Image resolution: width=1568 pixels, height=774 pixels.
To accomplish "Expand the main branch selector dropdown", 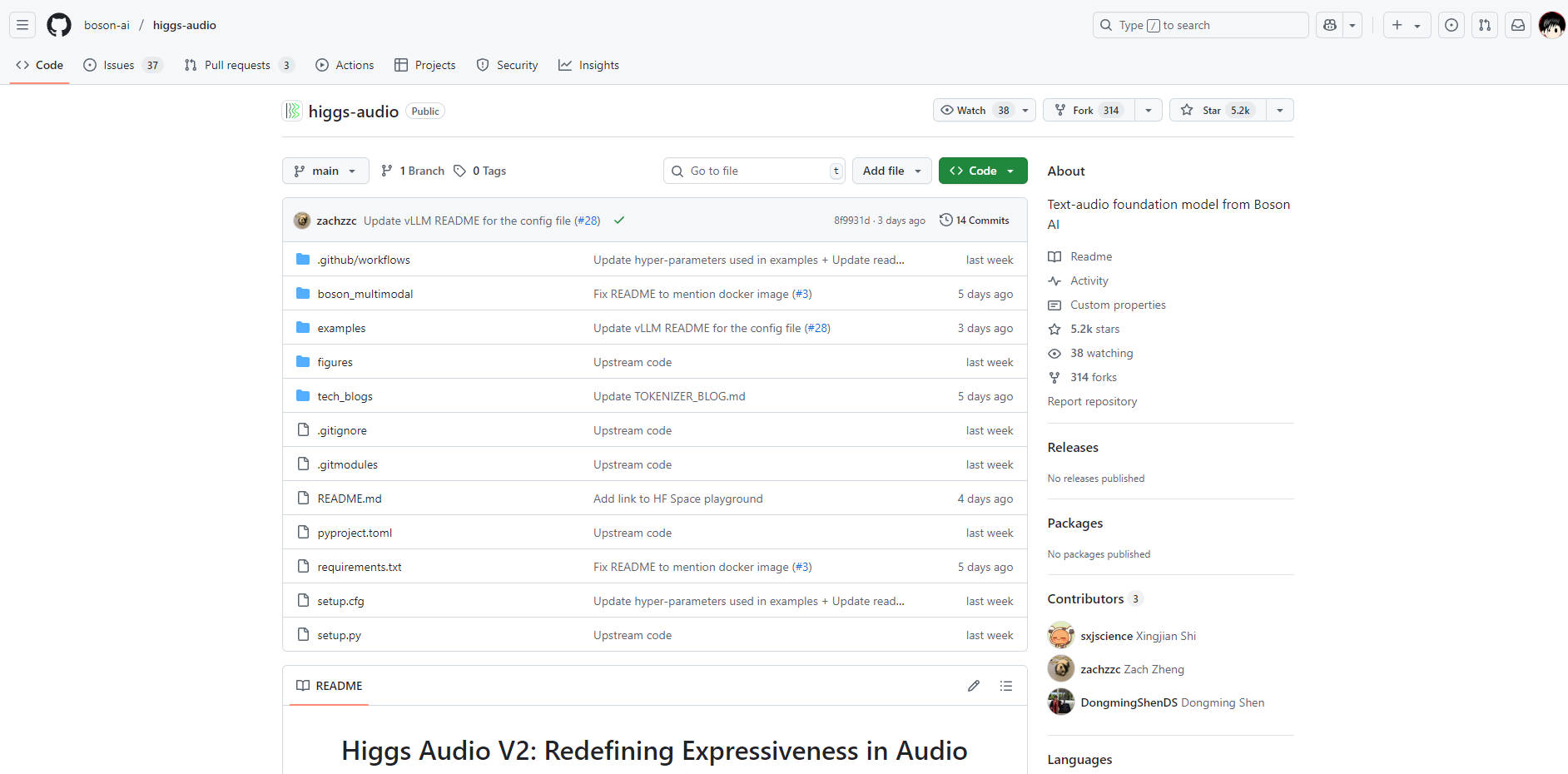I will [325, 171].
